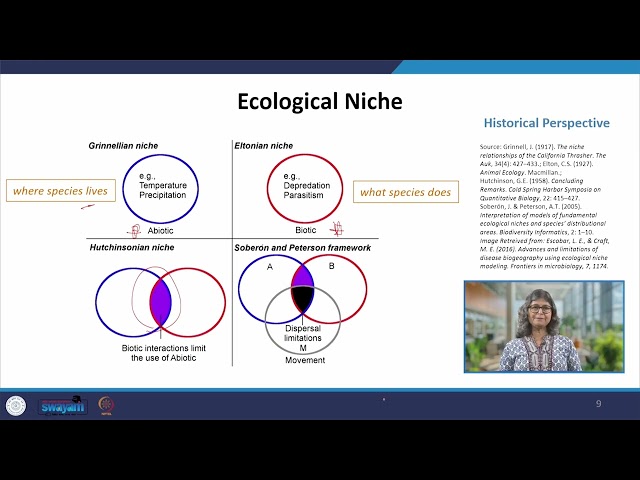Click the 'where species lives' text box
The height and width of the screenshot is (480, 640).
tap(61, 191)
